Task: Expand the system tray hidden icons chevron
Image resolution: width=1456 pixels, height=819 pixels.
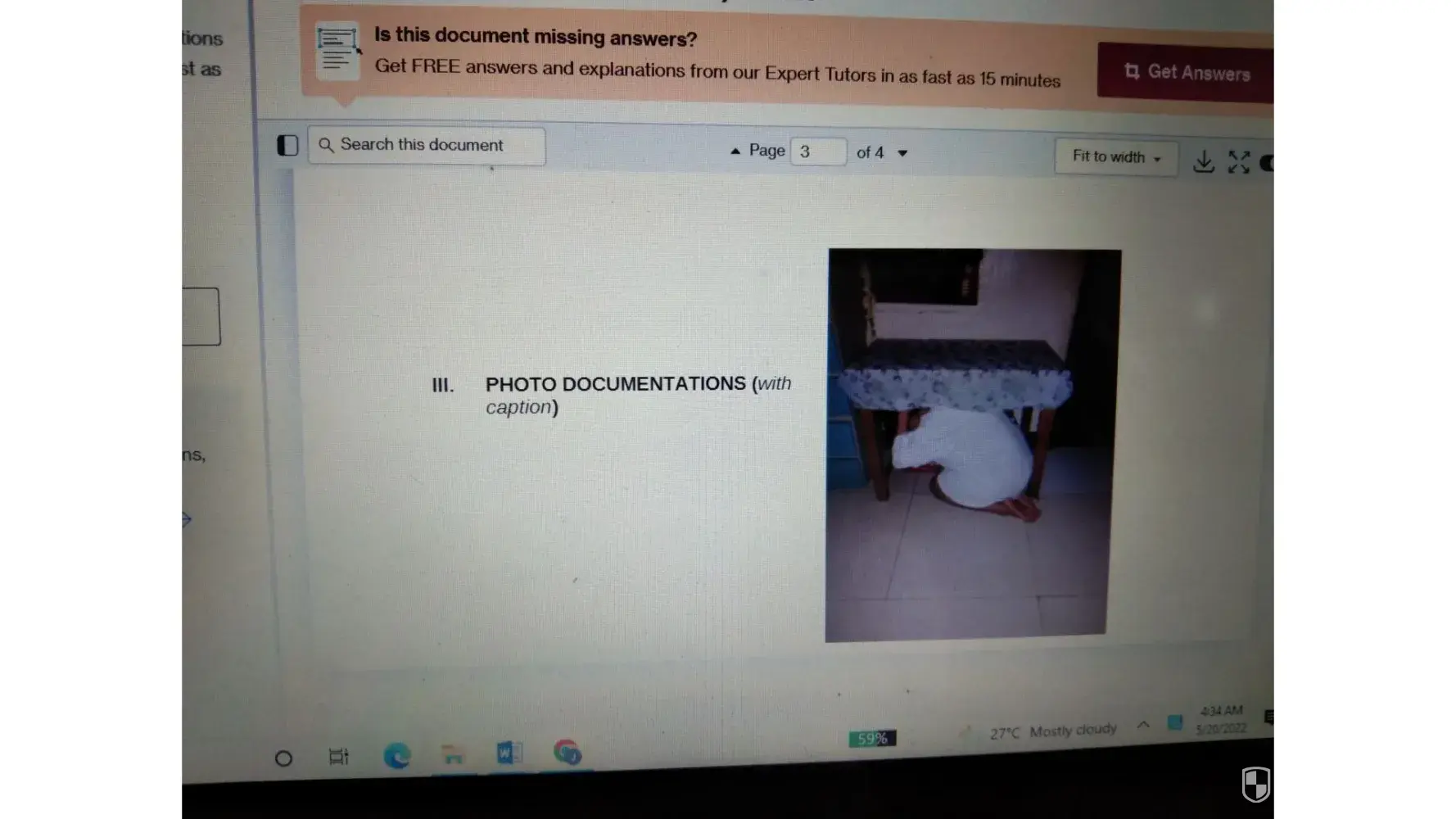Action: 1143,725
